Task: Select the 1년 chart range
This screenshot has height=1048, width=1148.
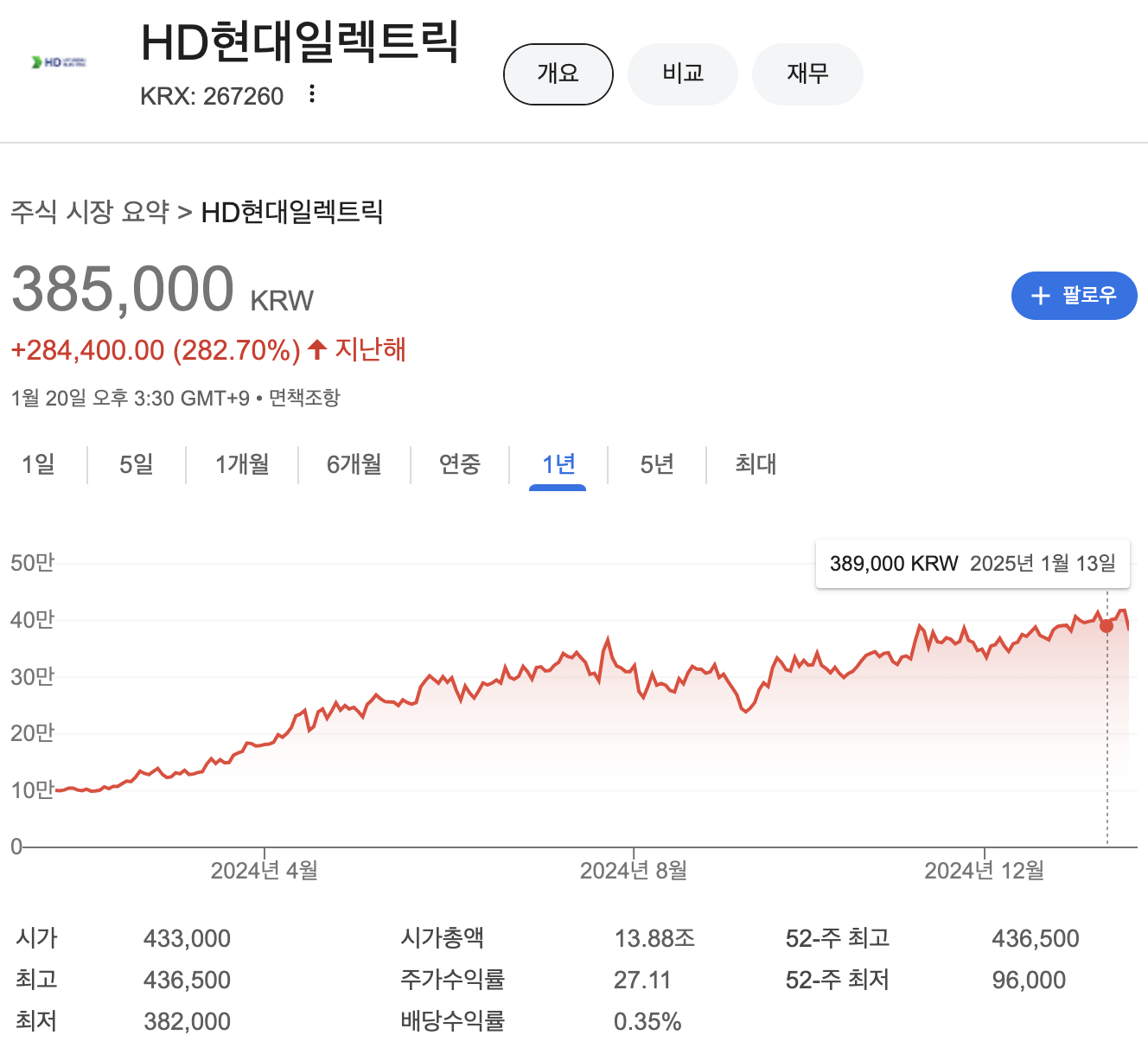Action: 558,464
